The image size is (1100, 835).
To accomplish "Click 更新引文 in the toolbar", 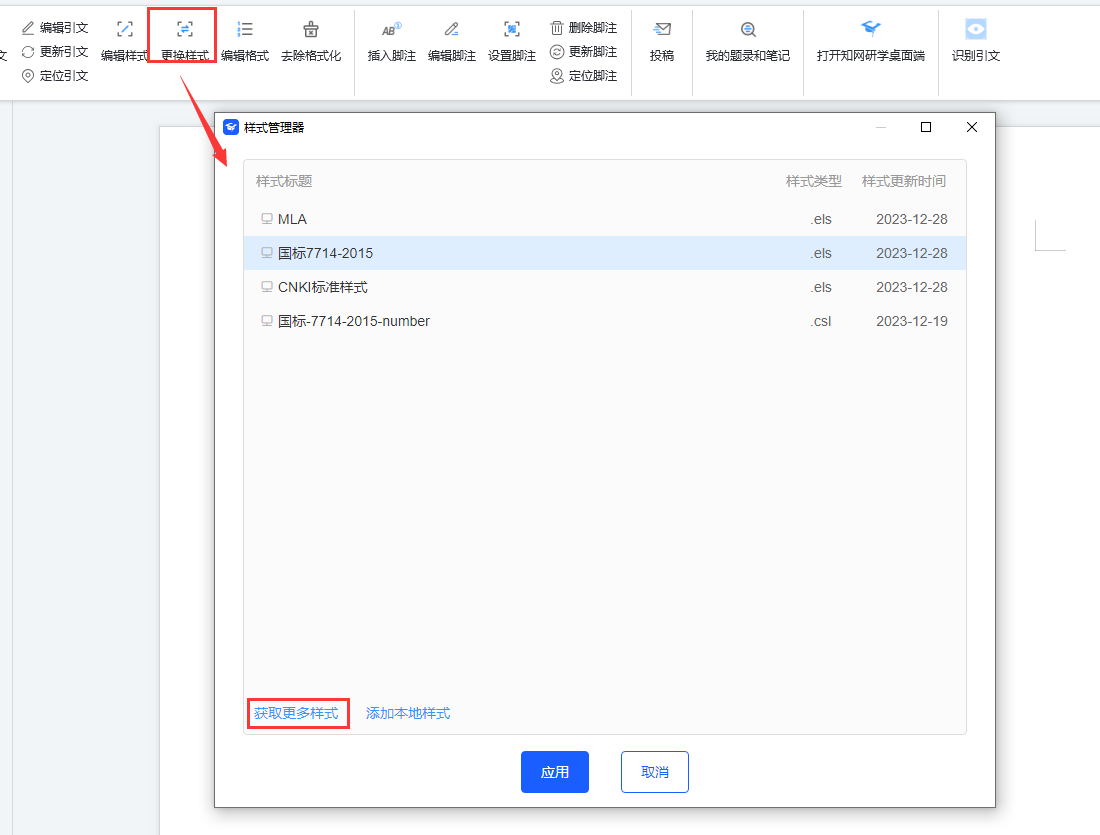I will tap(55, 52).
